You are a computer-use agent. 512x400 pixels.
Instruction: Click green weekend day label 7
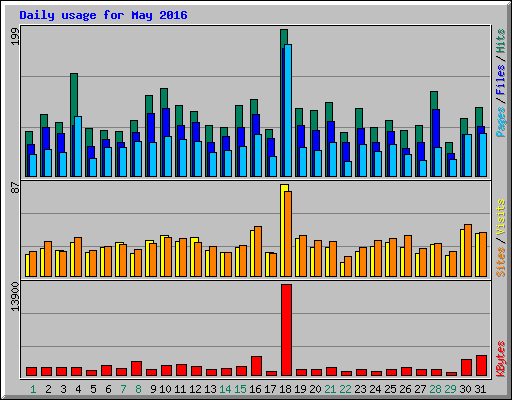(123, 389)
